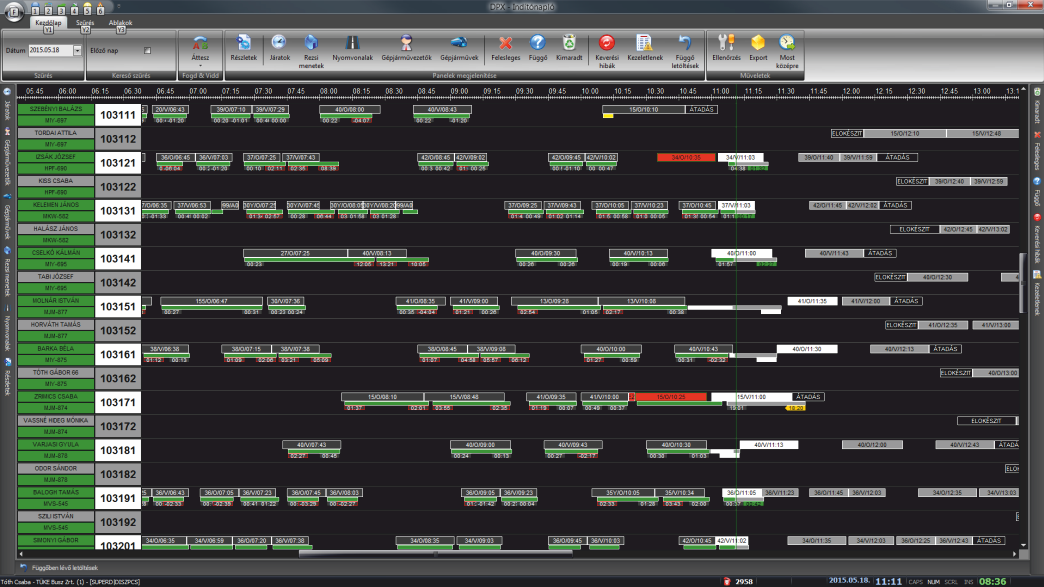Click the Dátum date input field
The width and height of the screenshot is (1044, 587).
point(51,51)
